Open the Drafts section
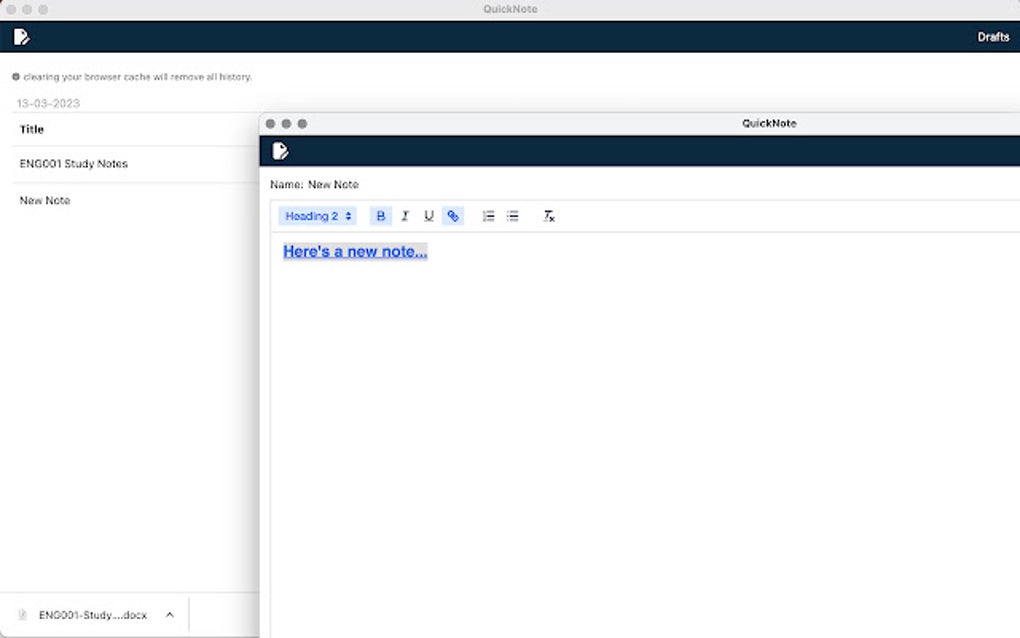 [993, 37]
